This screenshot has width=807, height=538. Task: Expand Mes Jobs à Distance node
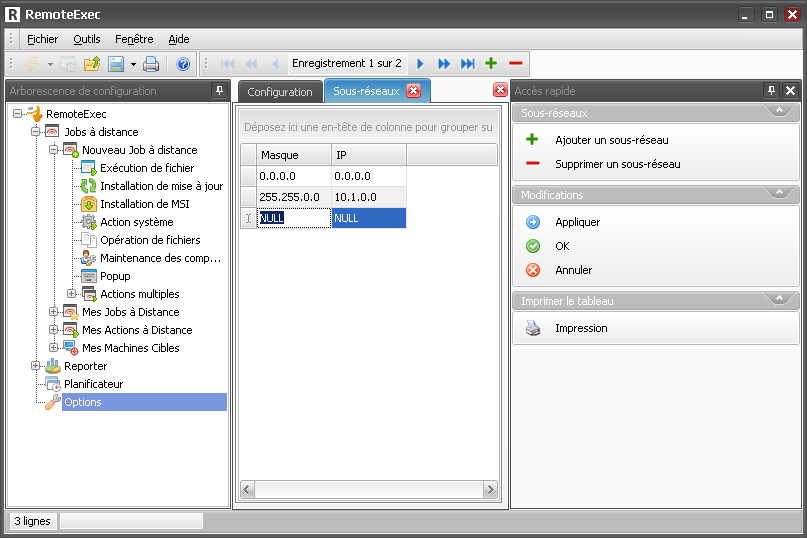coord(54,311)
